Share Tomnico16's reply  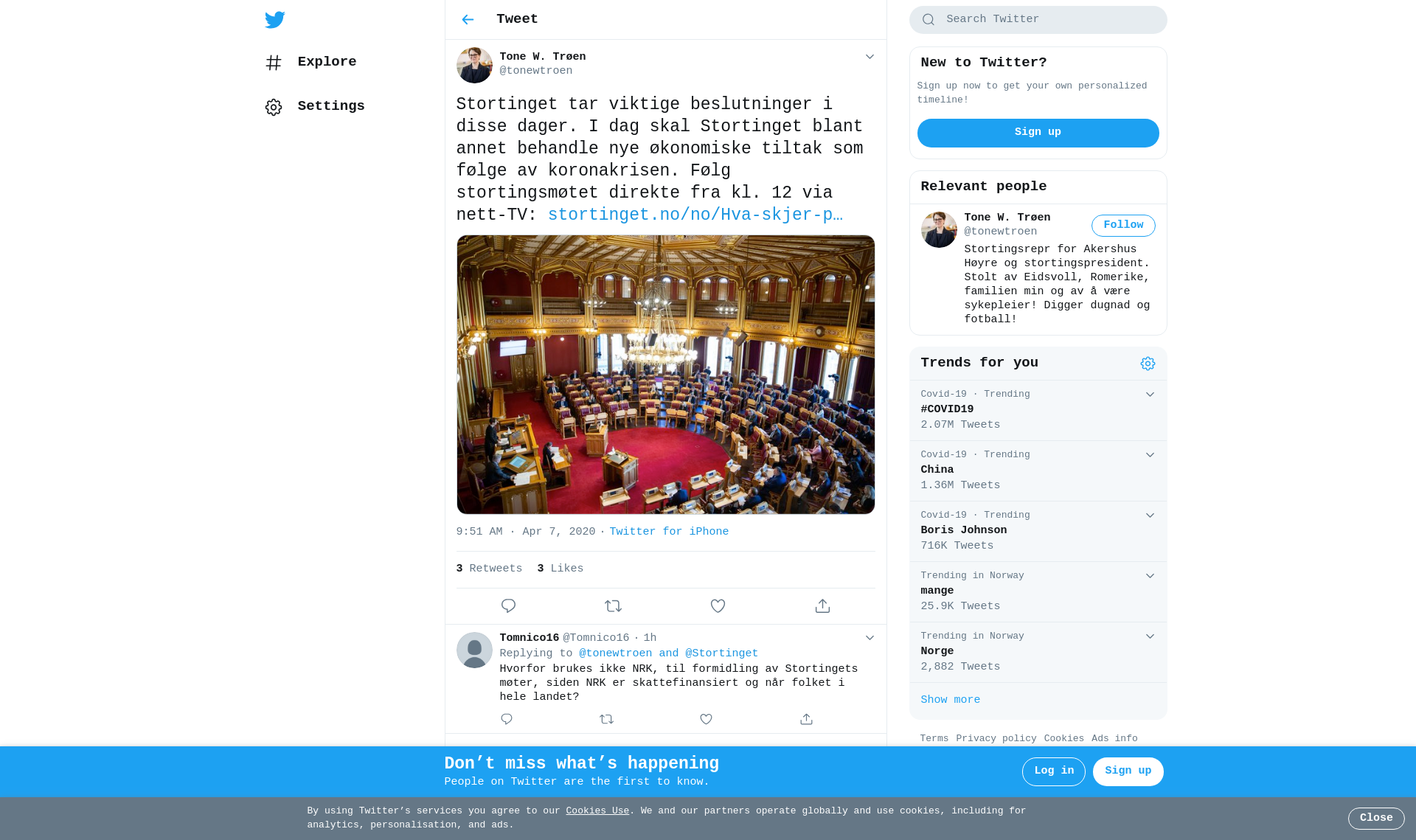tap(806, 719)
